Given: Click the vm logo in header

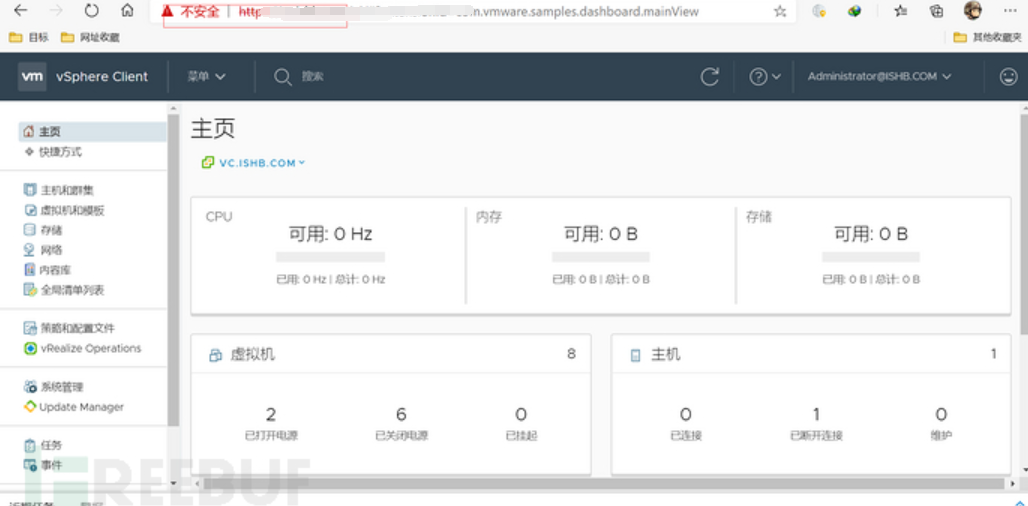Looking at the screenshot, I should 32,76.
